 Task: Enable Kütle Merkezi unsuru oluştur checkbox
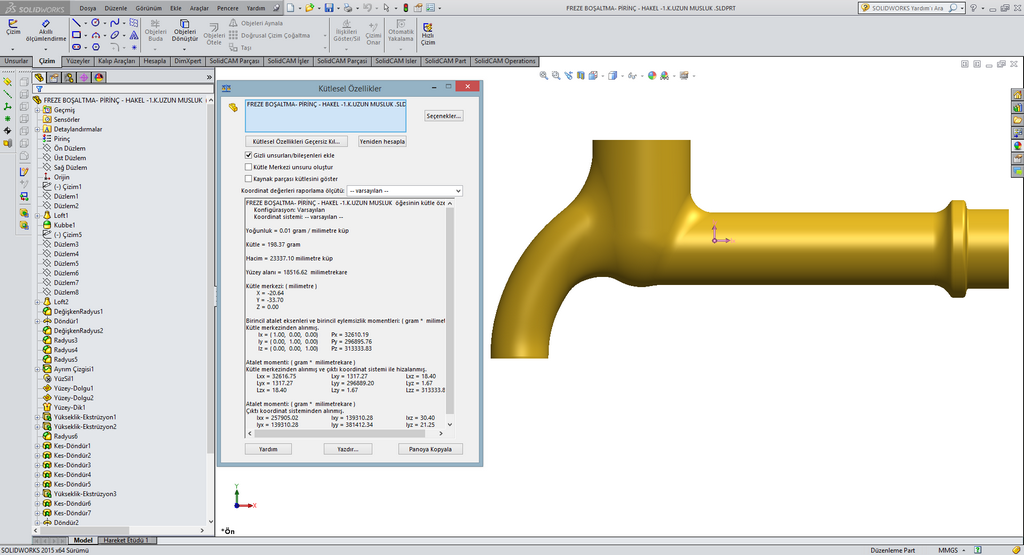click(x=249, y=167)
